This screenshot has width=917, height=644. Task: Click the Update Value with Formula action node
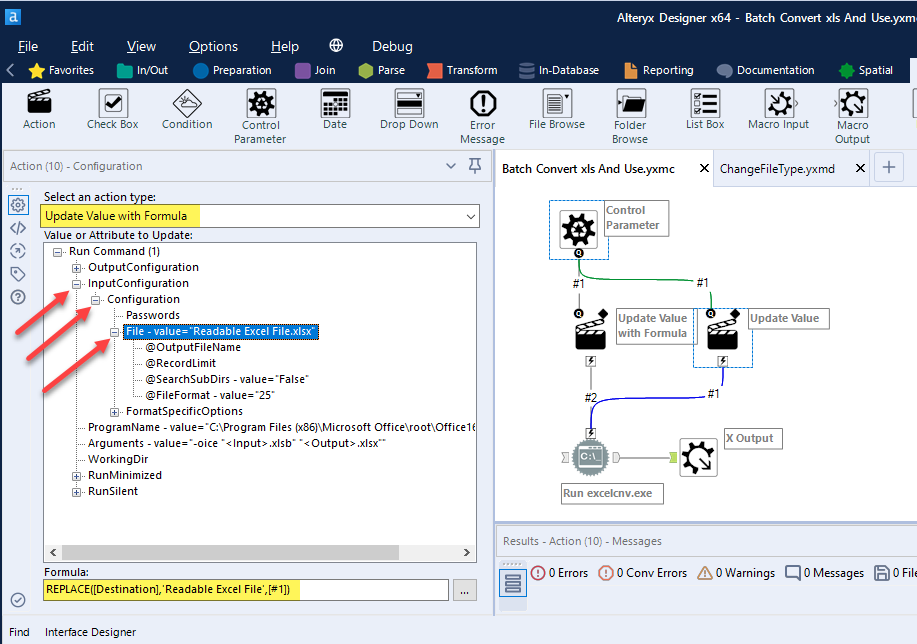(591, 333)
